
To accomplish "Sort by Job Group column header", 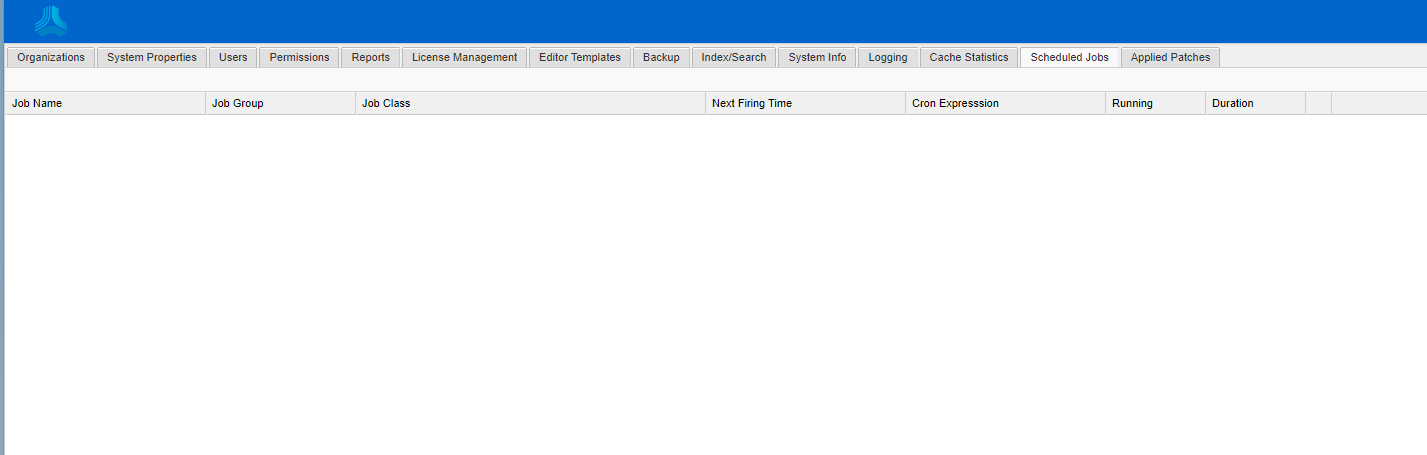I will [x=280, y=103].
